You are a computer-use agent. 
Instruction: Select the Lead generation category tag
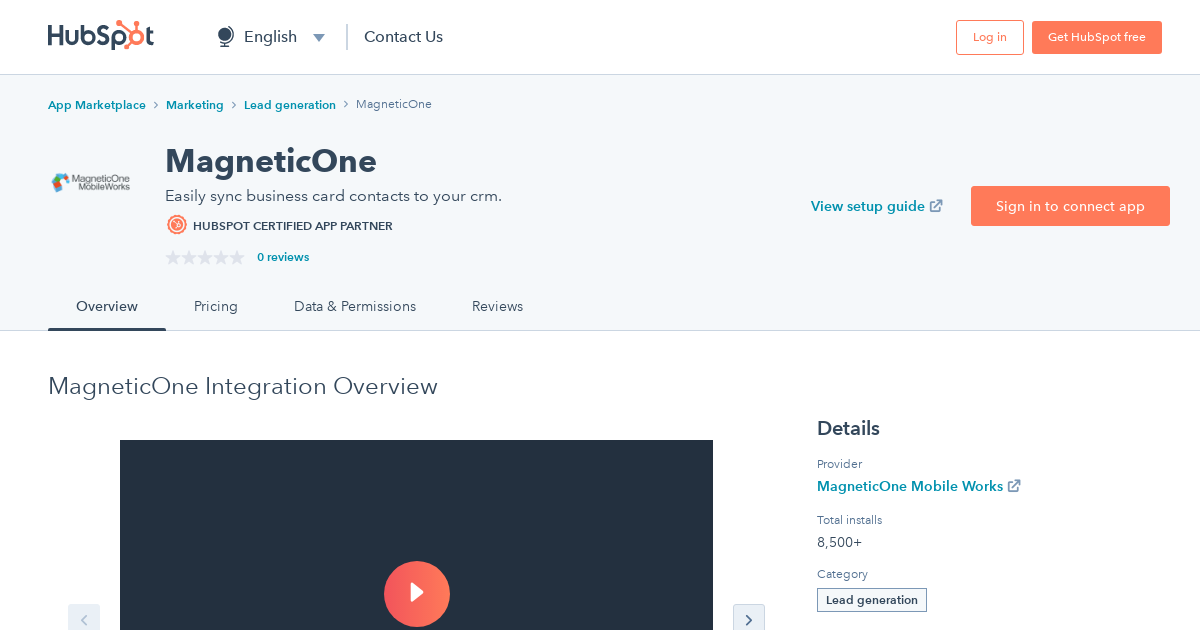(x=871, y=599)
